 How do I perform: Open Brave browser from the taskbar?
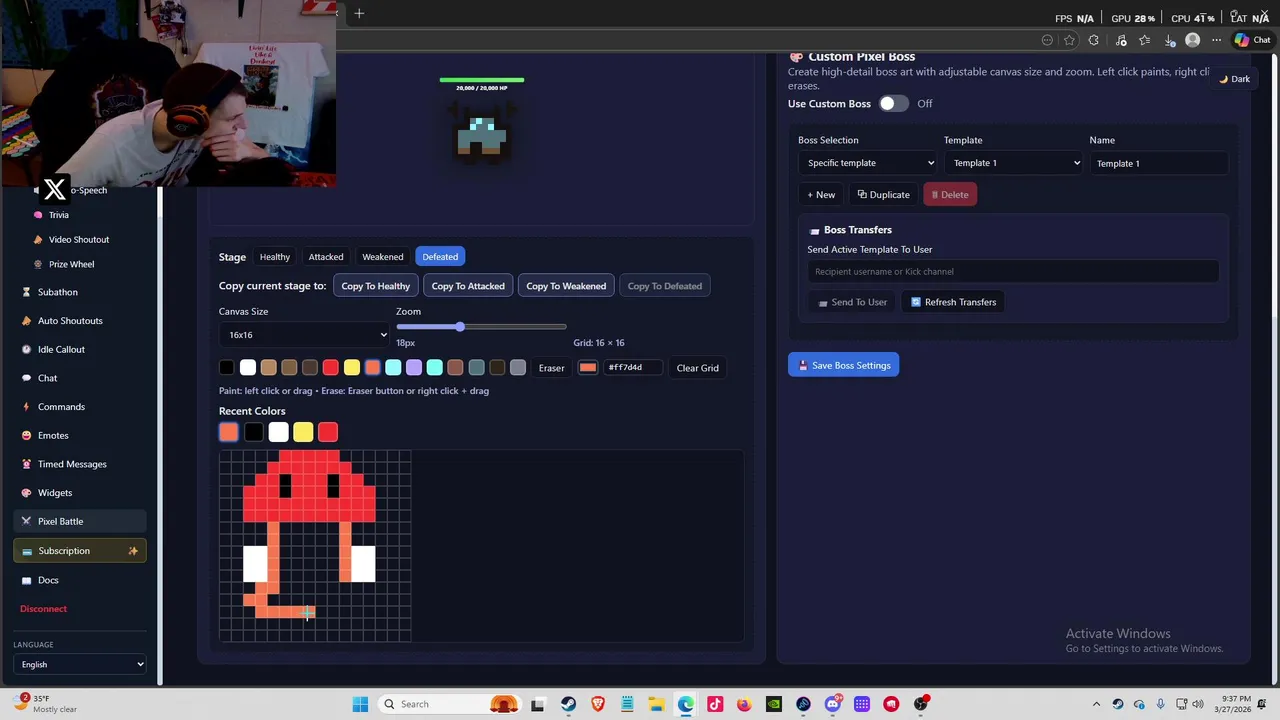(x=598, y=704)
